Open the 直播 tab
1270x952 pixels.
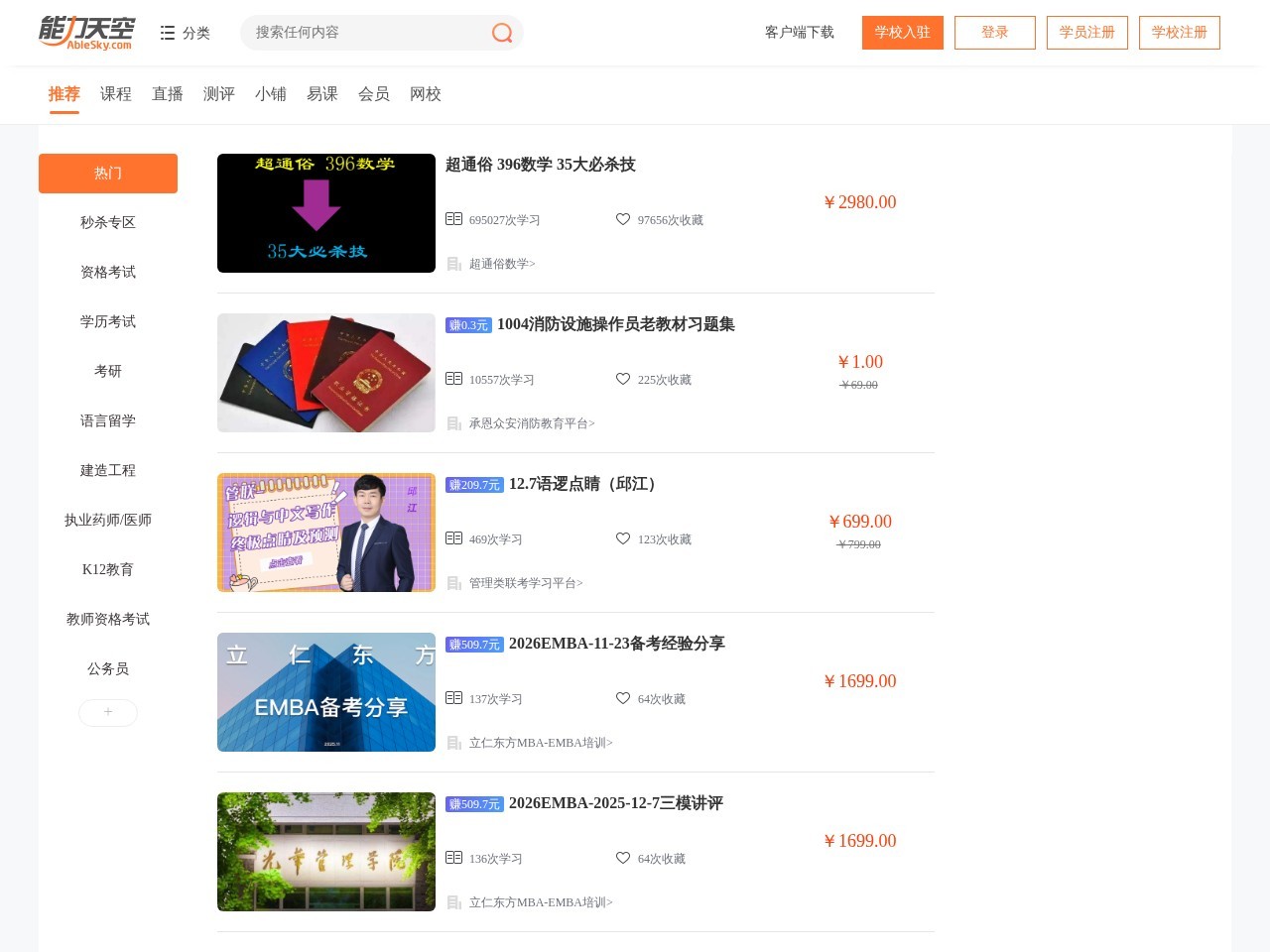point(167,93)
